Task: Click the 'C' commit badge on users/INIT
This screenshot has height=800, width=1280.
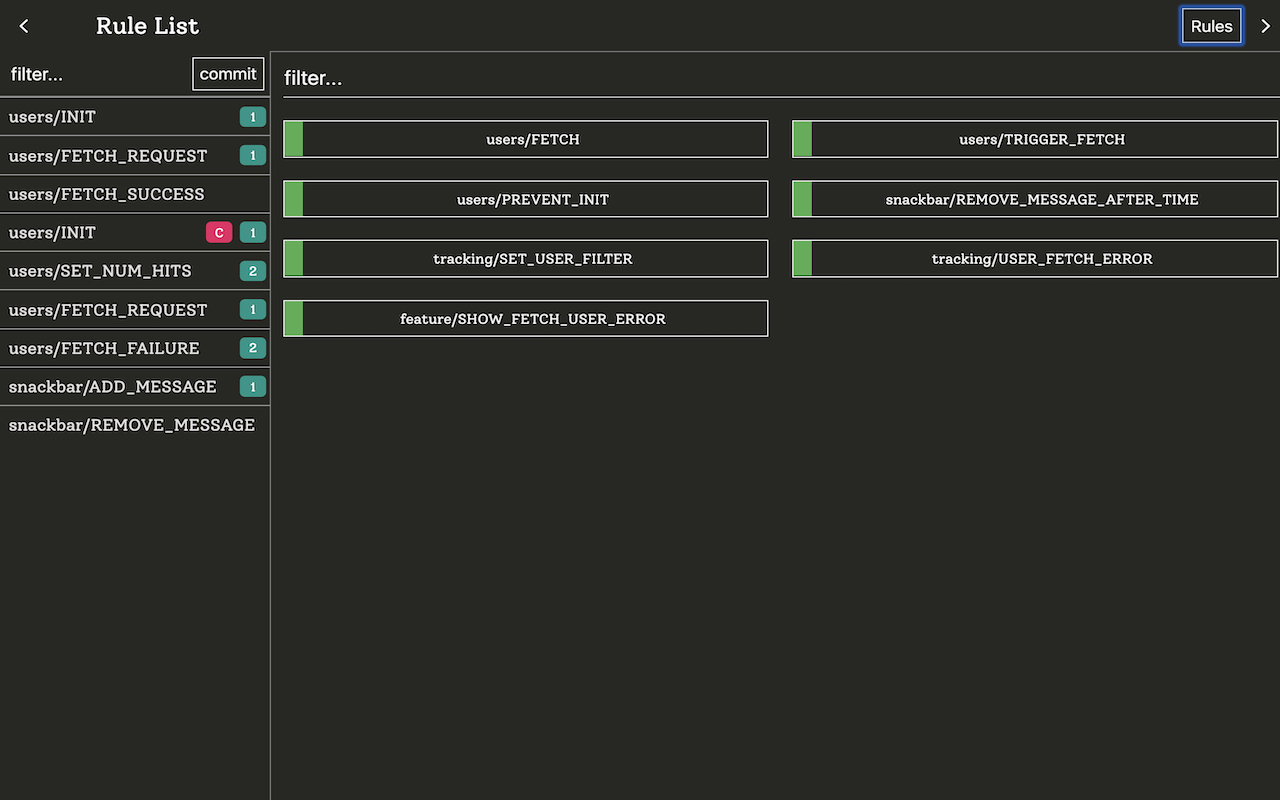Action: point(219,232)
